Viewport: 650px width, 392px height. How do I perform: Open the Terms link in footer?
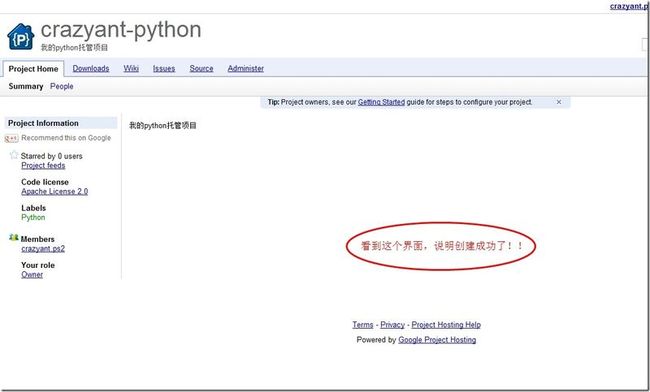point(363,325)
